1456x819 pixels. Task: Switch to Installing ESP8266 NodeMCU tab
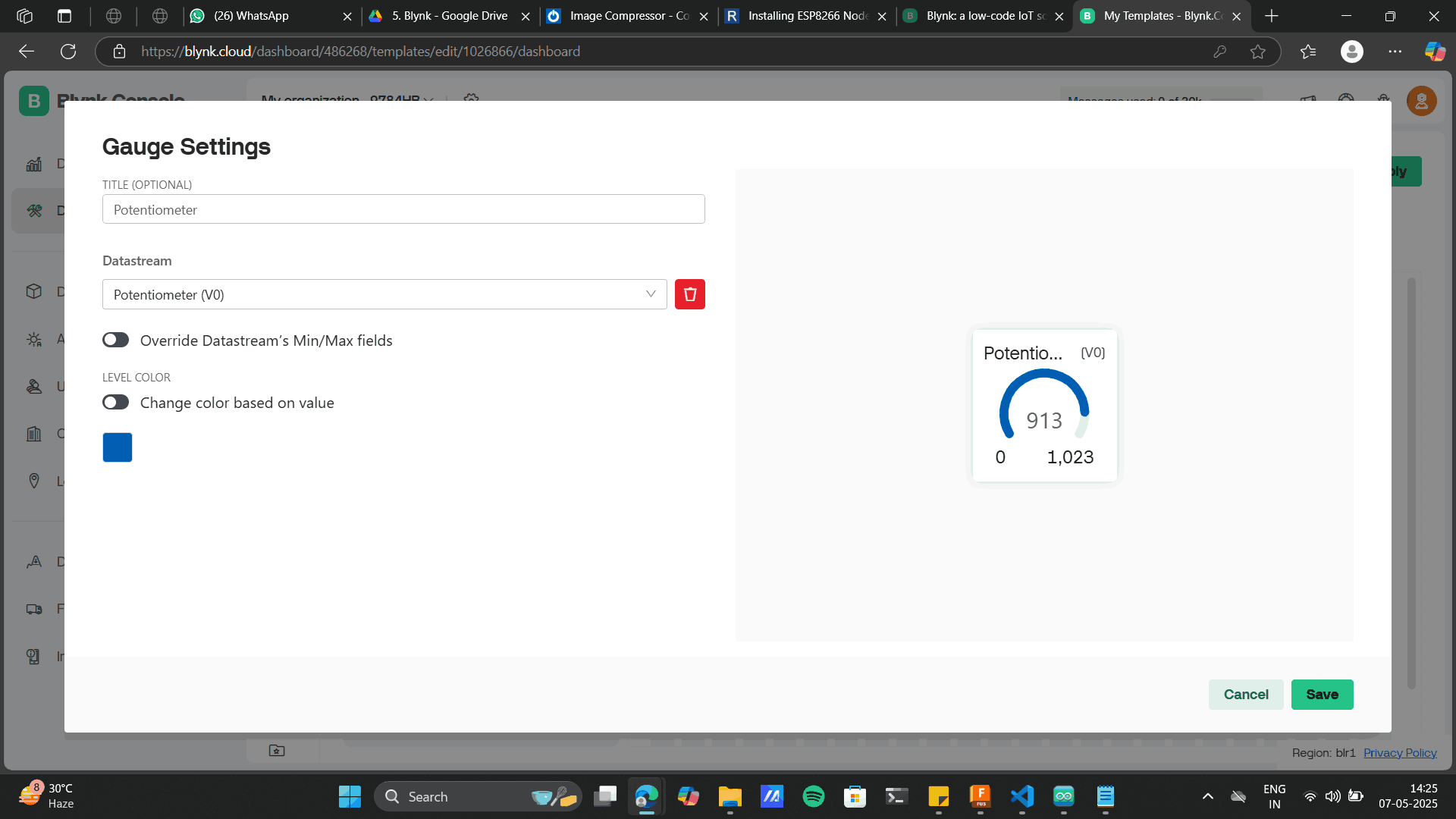pos(806,16)
